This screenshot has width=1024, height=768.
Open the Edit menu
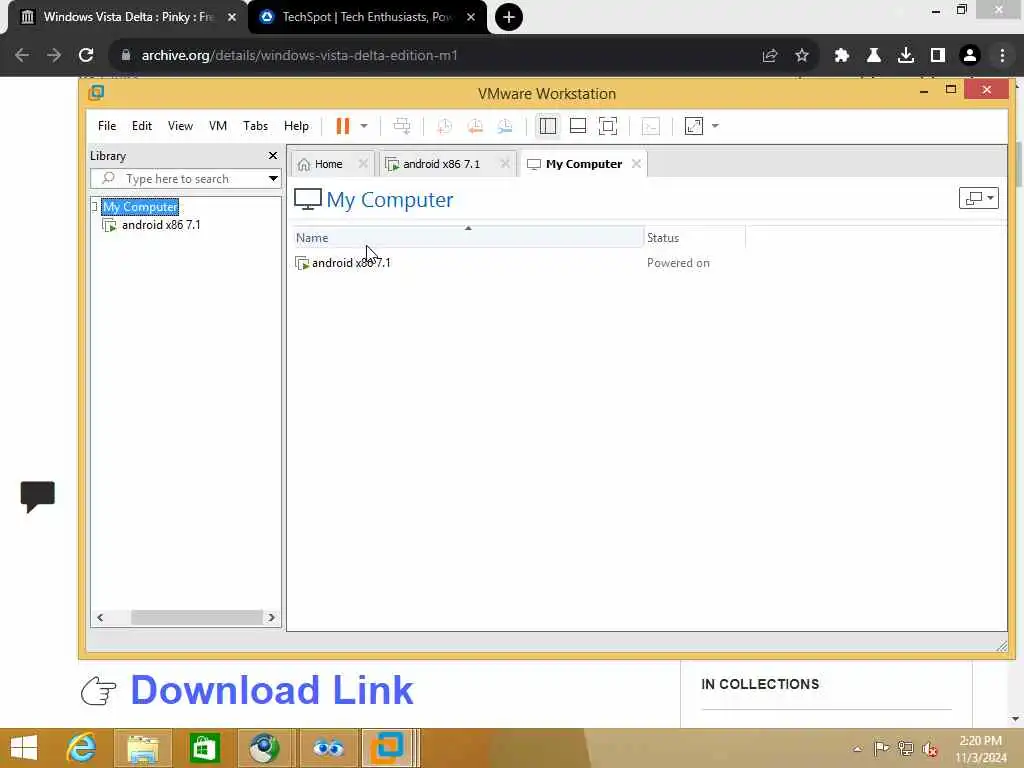click(x=142, y=126)
